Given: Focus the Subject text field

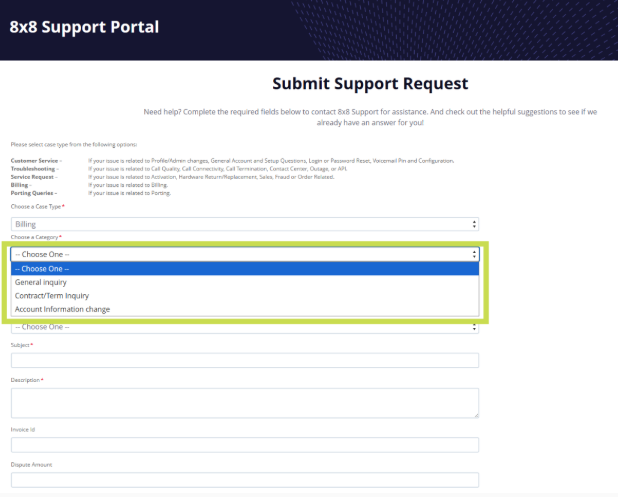Looking at the screenshot, I should 245,360.
